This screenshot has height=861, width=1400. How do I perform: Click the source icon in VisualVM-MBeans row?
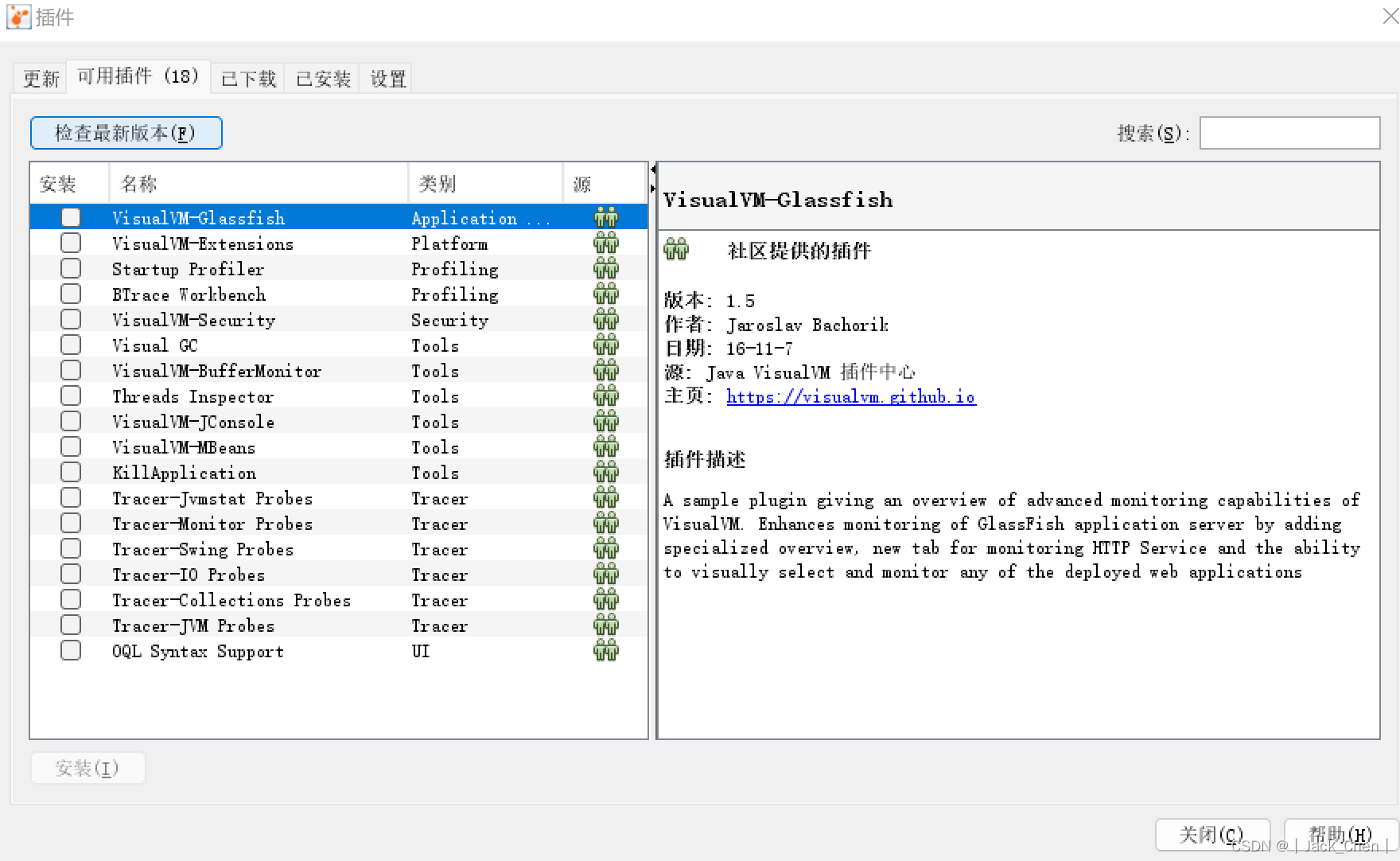point(605,446)
